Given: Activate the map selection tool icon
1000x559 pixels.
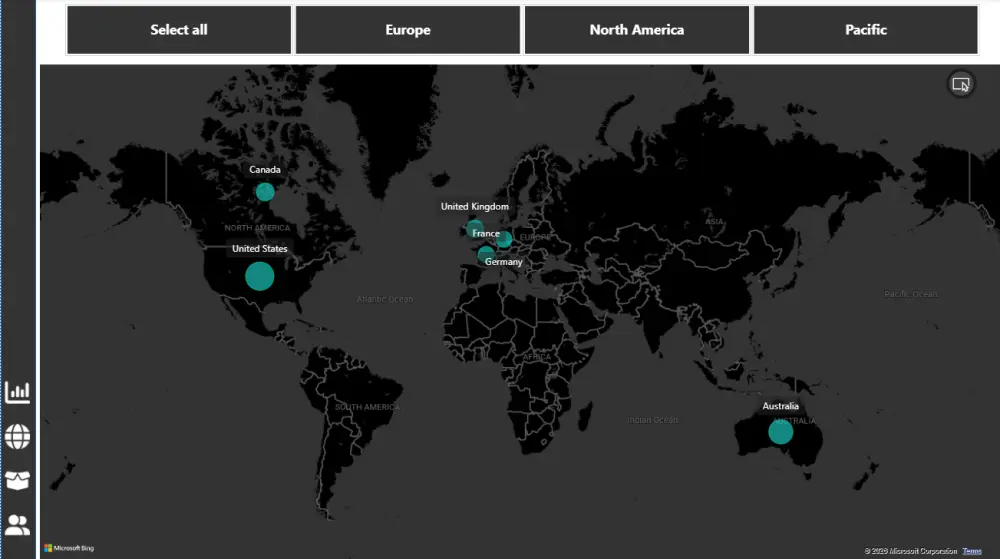Looking at the screenshot, I should point(960,84).
